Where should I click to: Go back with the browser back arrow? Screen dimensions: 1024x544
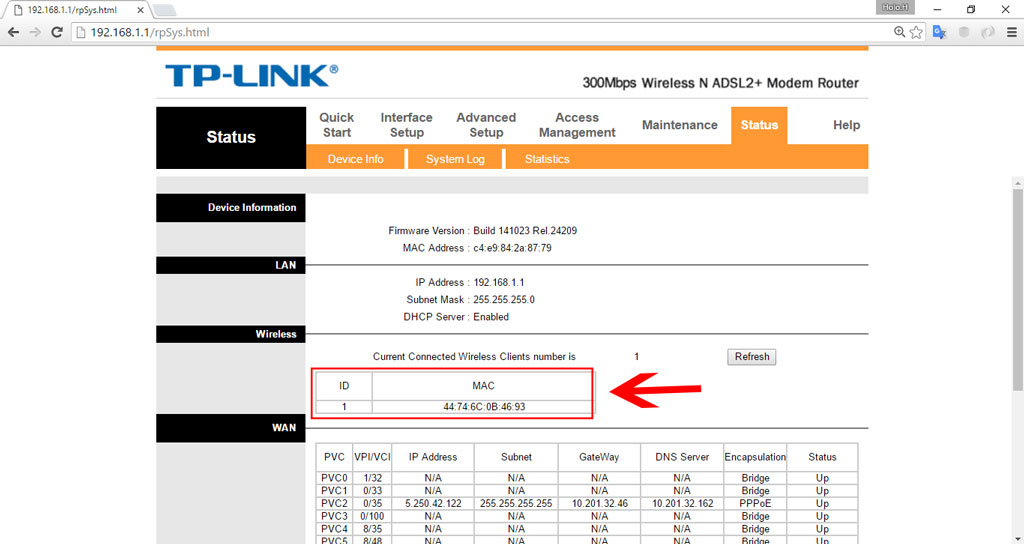click(13, 32)
